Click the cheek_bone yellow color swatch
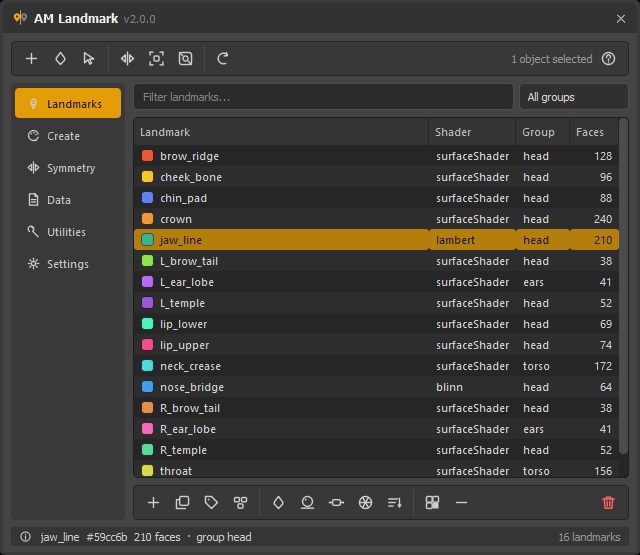Screen dimensions: 640x555 [147, 177]
